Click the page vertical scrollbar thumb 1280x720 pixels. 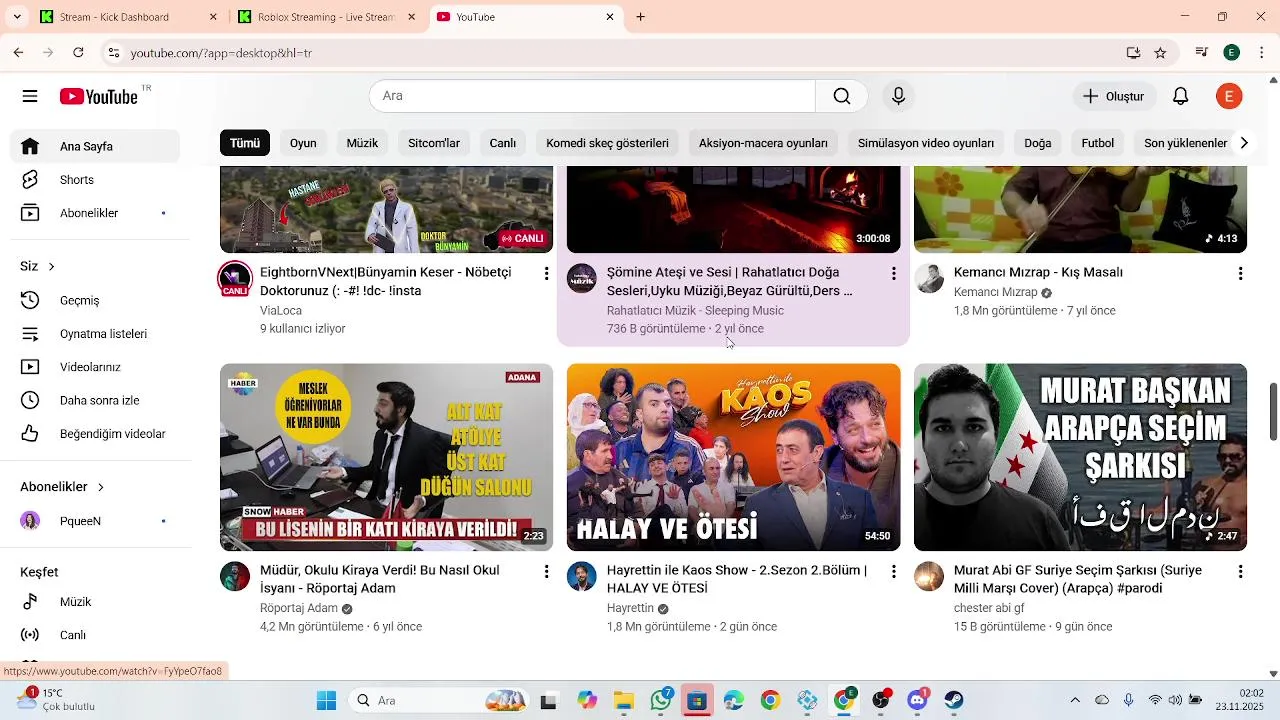1273,411
